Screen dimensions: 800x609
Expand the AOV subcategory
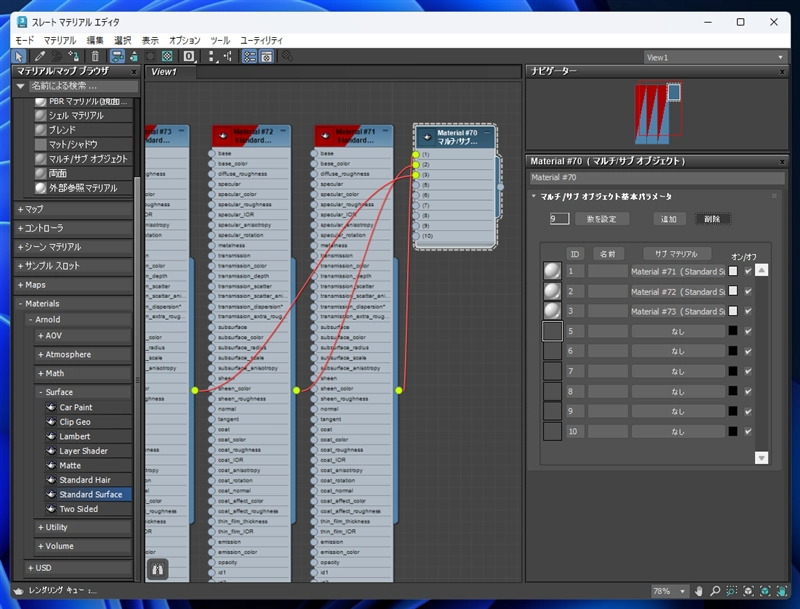(84, 336)
